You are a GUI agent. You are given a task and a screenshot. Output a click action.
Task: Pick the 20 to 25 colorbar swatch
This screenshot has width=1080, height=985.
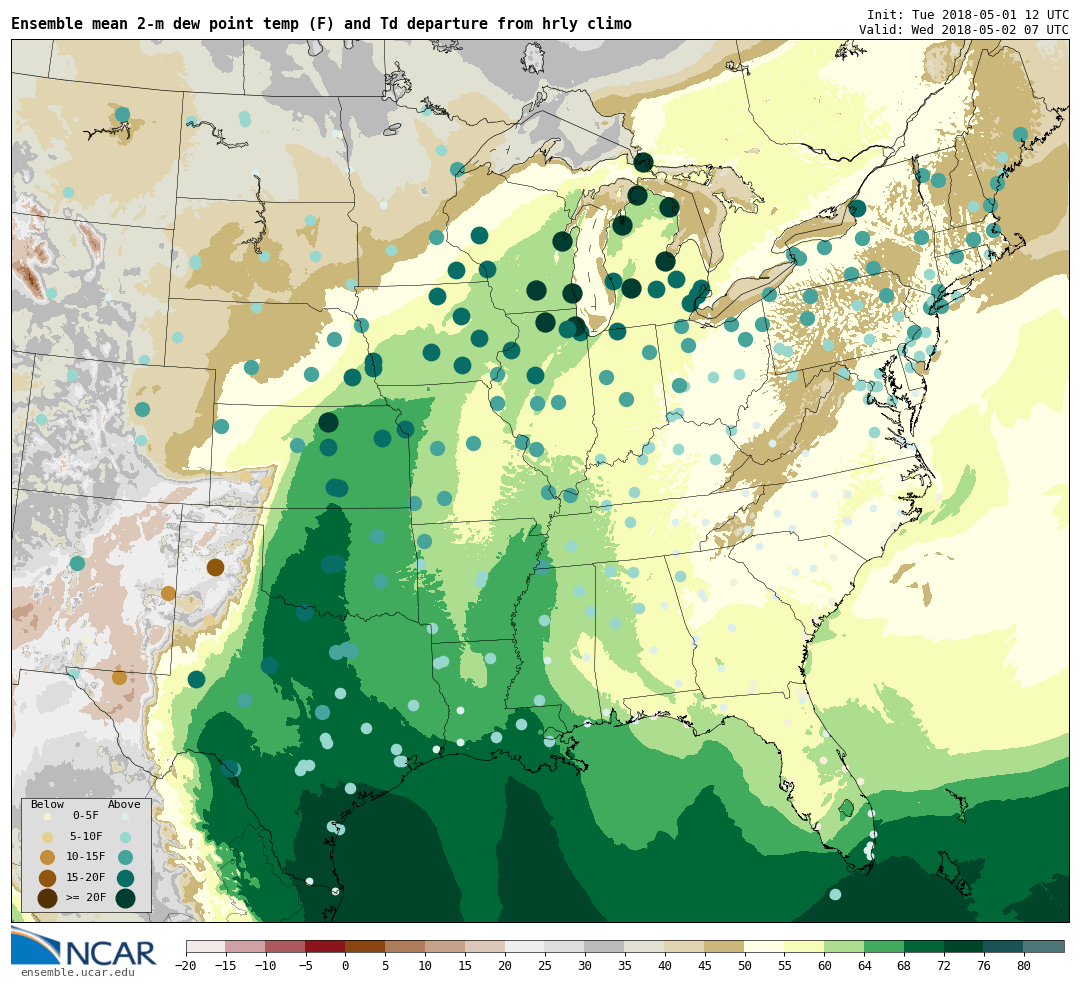[526, 947]
